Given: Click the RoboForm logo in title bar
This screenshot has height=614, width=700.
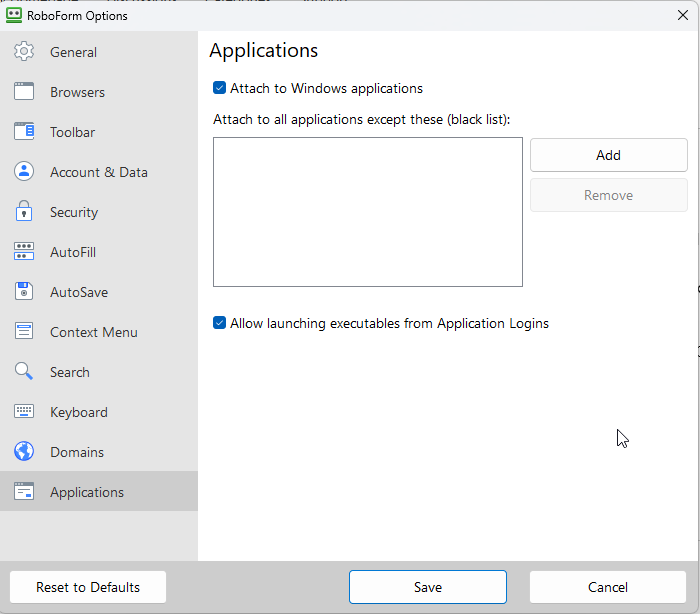Looking at the screenshot, I should [x=14, y=15].
